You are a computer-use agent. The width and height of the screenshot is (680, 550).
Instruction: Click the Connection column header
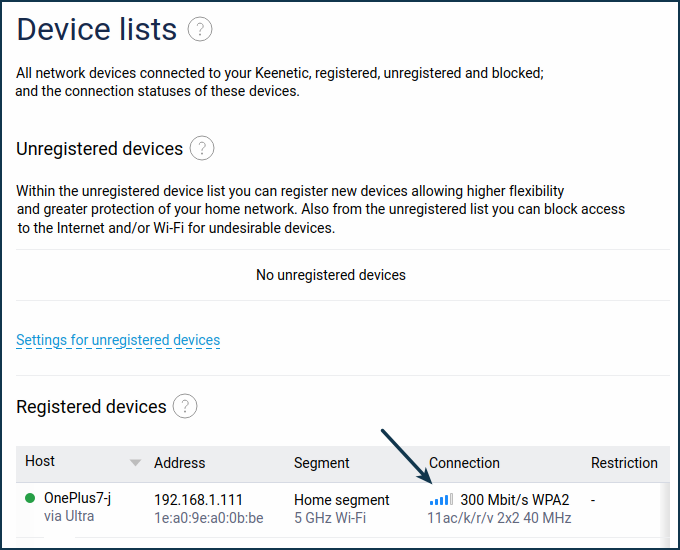pyautogui.click(x=464, y=463)
